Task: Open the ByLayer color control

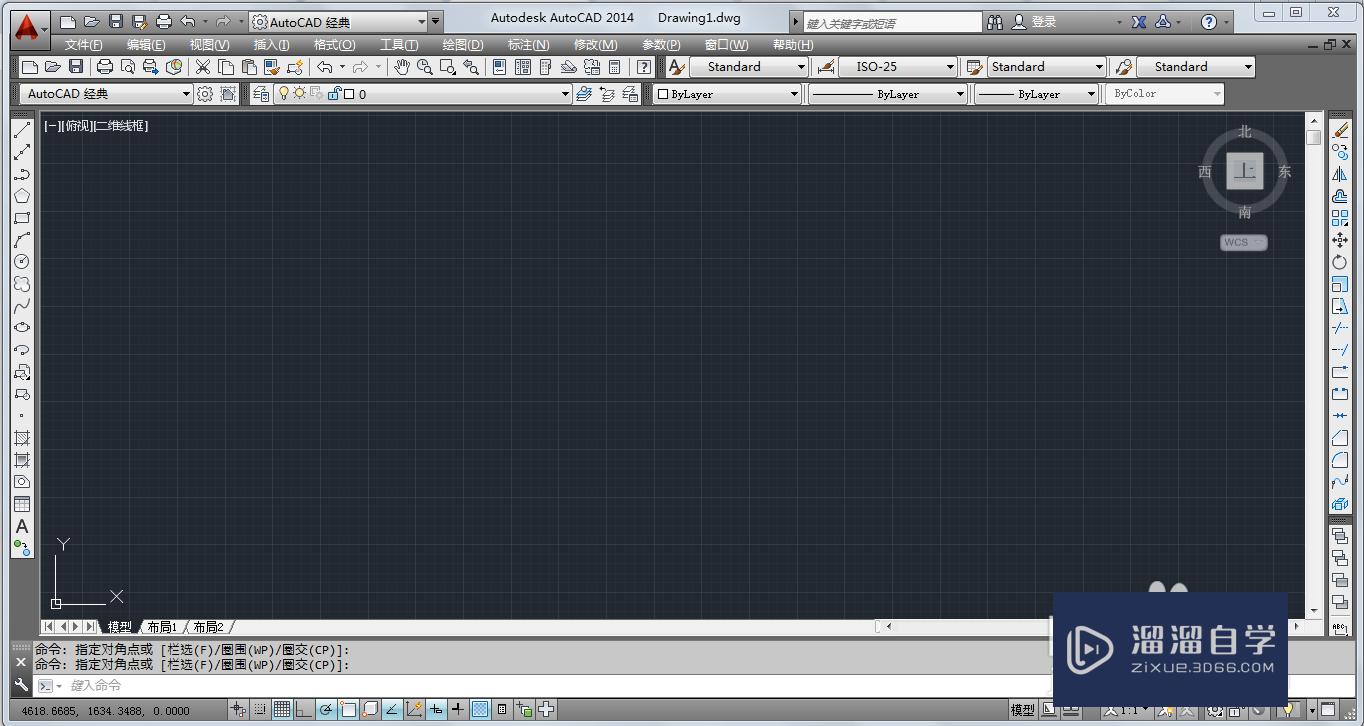Action: (x=728, y=94)
